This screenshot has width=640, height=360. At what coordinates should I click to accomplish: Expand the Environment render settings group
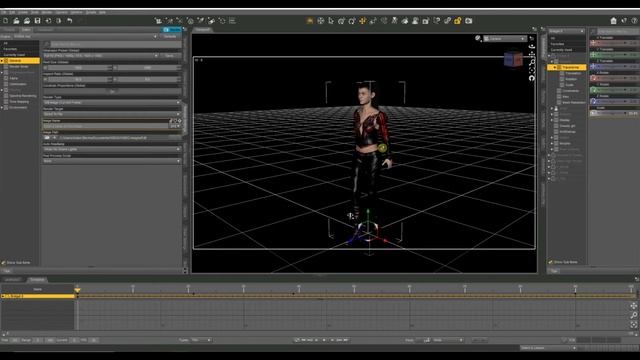(2, 108)
